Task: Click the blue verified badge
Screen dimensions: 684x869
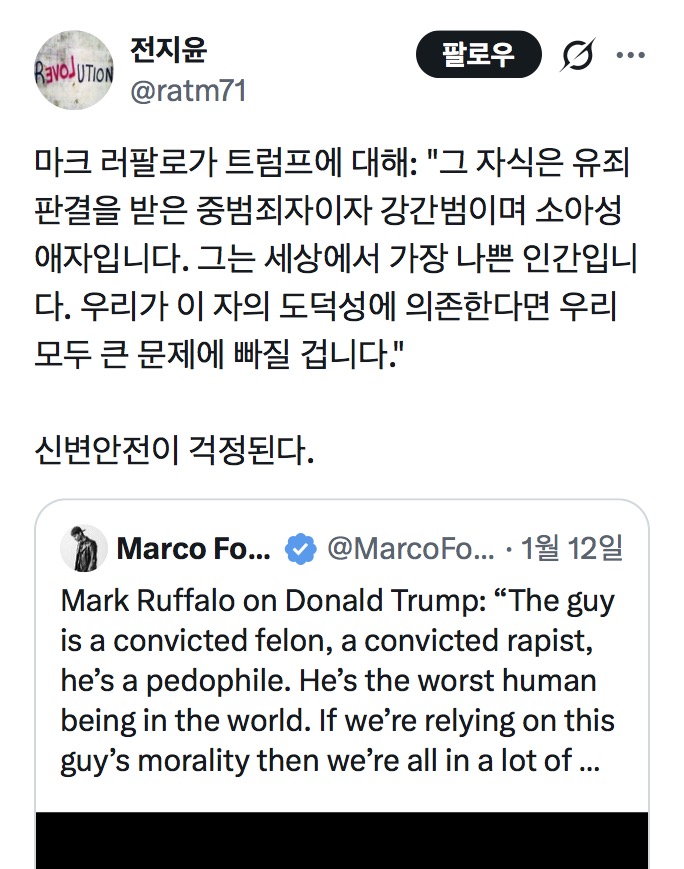Action: coord(300,549)
